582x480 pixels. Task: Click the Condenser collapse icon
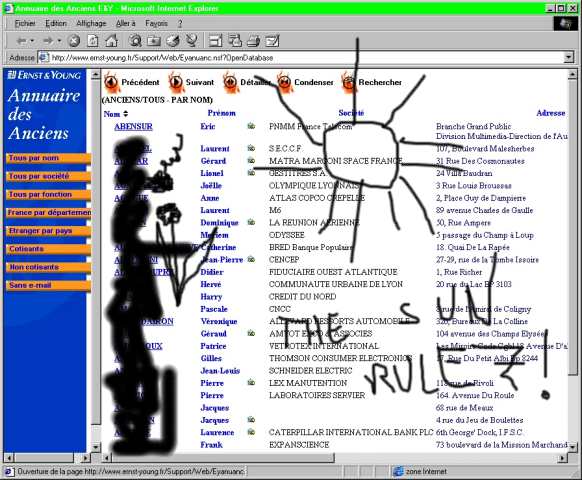[x=285, y=82]
